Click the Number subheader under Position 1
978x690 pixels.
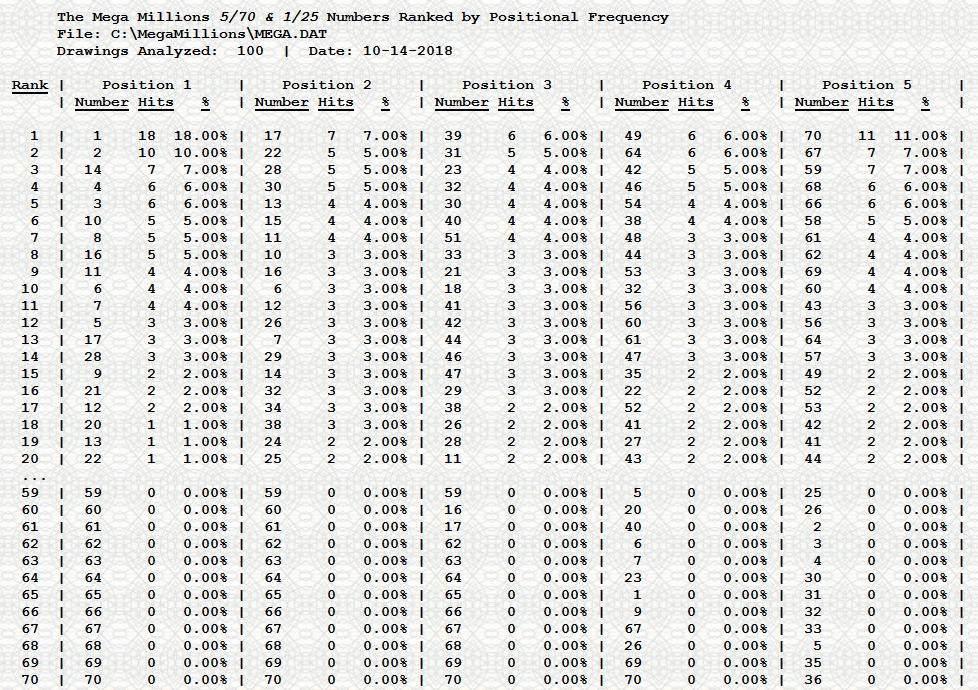click(x=102, y=102)
